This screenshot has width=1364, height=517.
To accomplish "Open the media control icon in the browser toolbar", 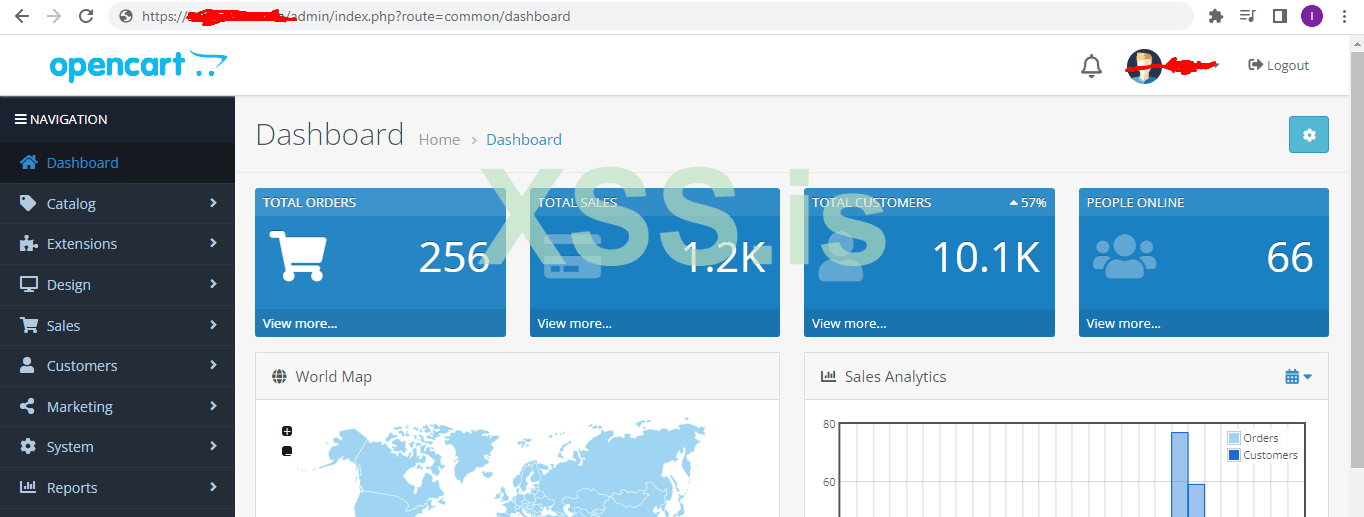I will (x=1247, y=16).
